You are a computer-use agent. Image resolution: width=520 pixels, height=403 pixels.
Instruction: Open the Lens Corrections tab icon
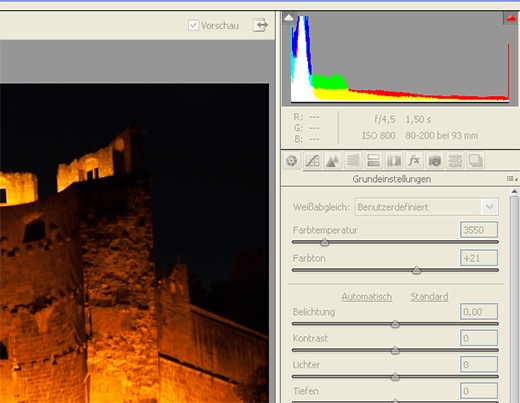click(x=394, y=161)
